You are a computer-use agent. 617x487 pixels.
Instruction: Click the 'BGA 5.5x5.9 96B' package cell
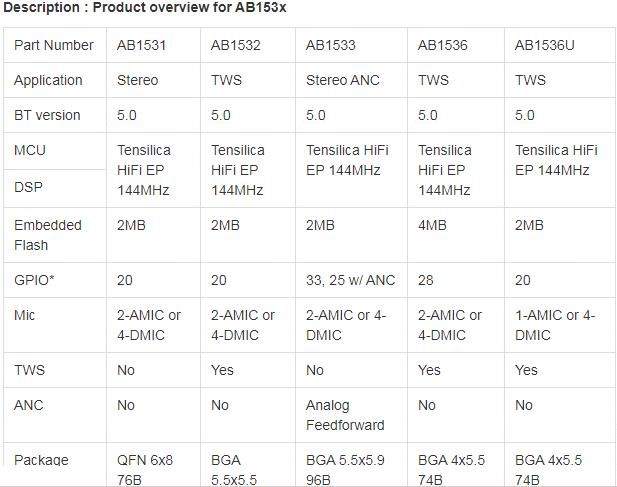click(345, 469)
